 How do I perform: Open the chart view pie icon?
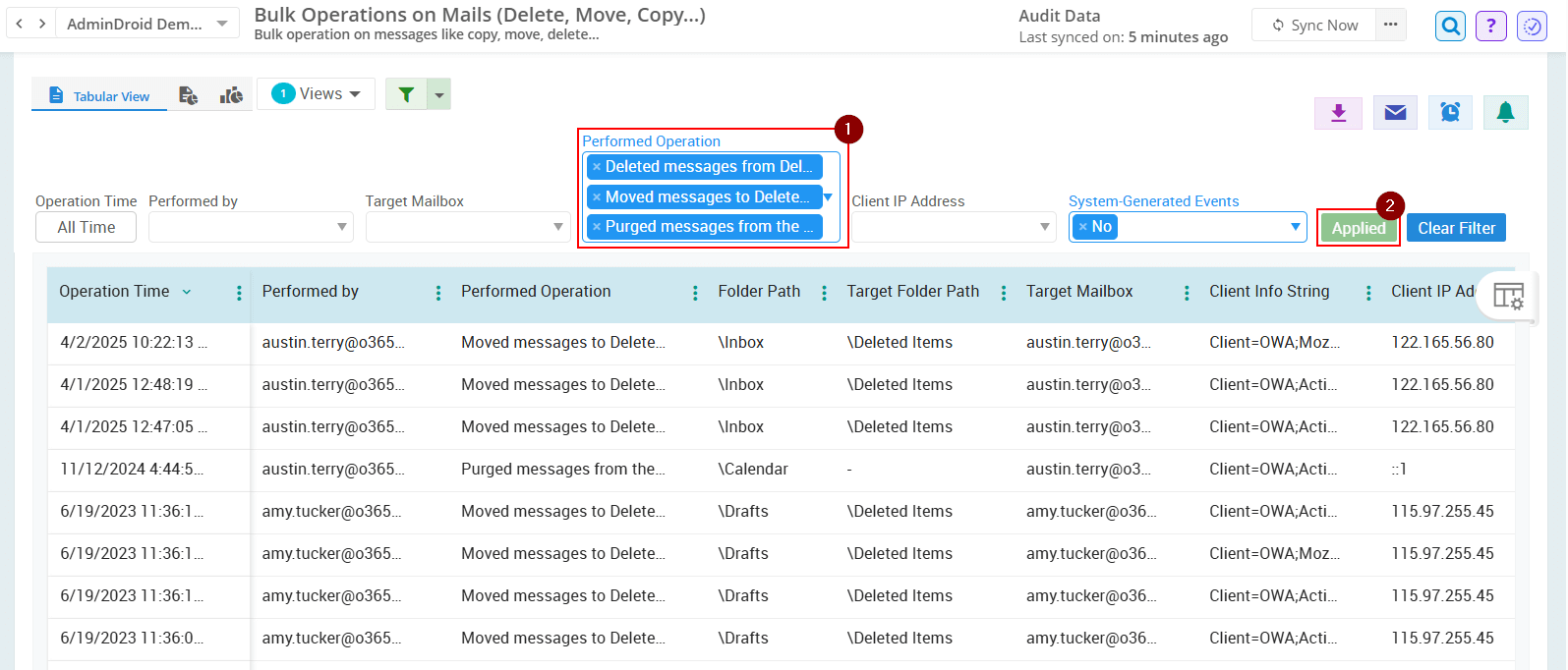(x=231, y=95)
